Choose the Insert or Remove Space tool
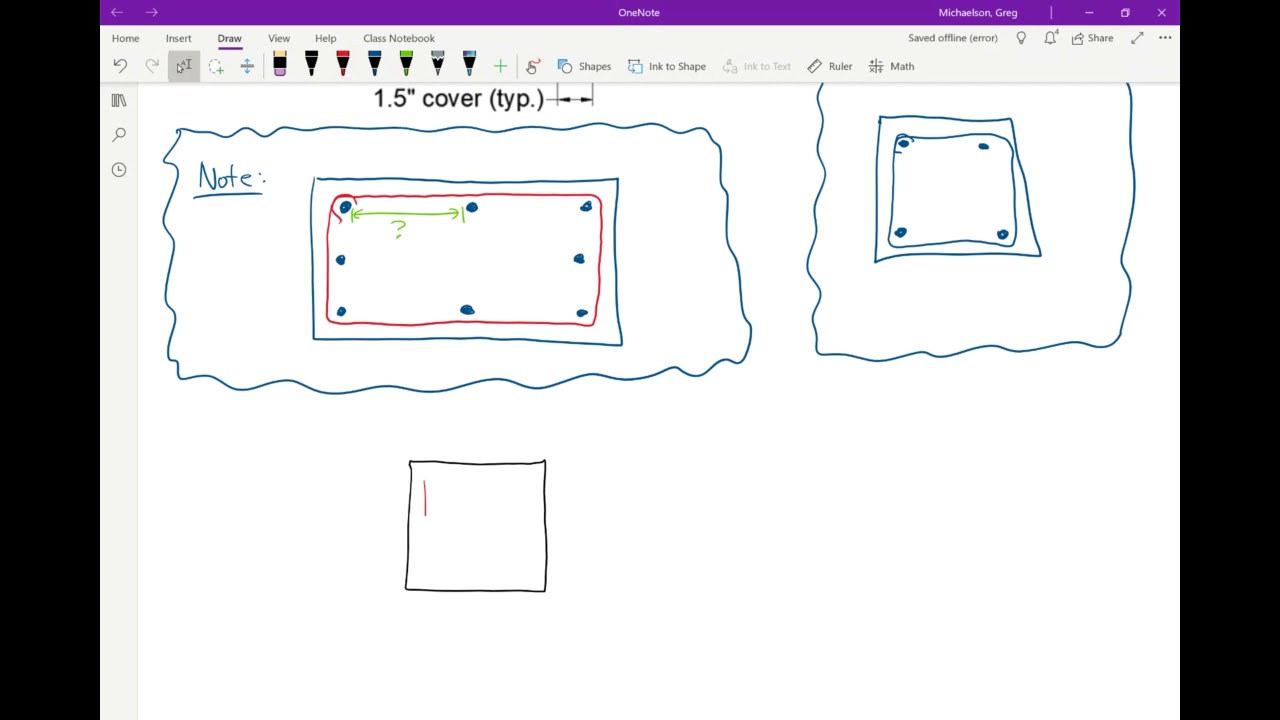Viewport: 1280px width, 720px height. (x=247, y=66)
